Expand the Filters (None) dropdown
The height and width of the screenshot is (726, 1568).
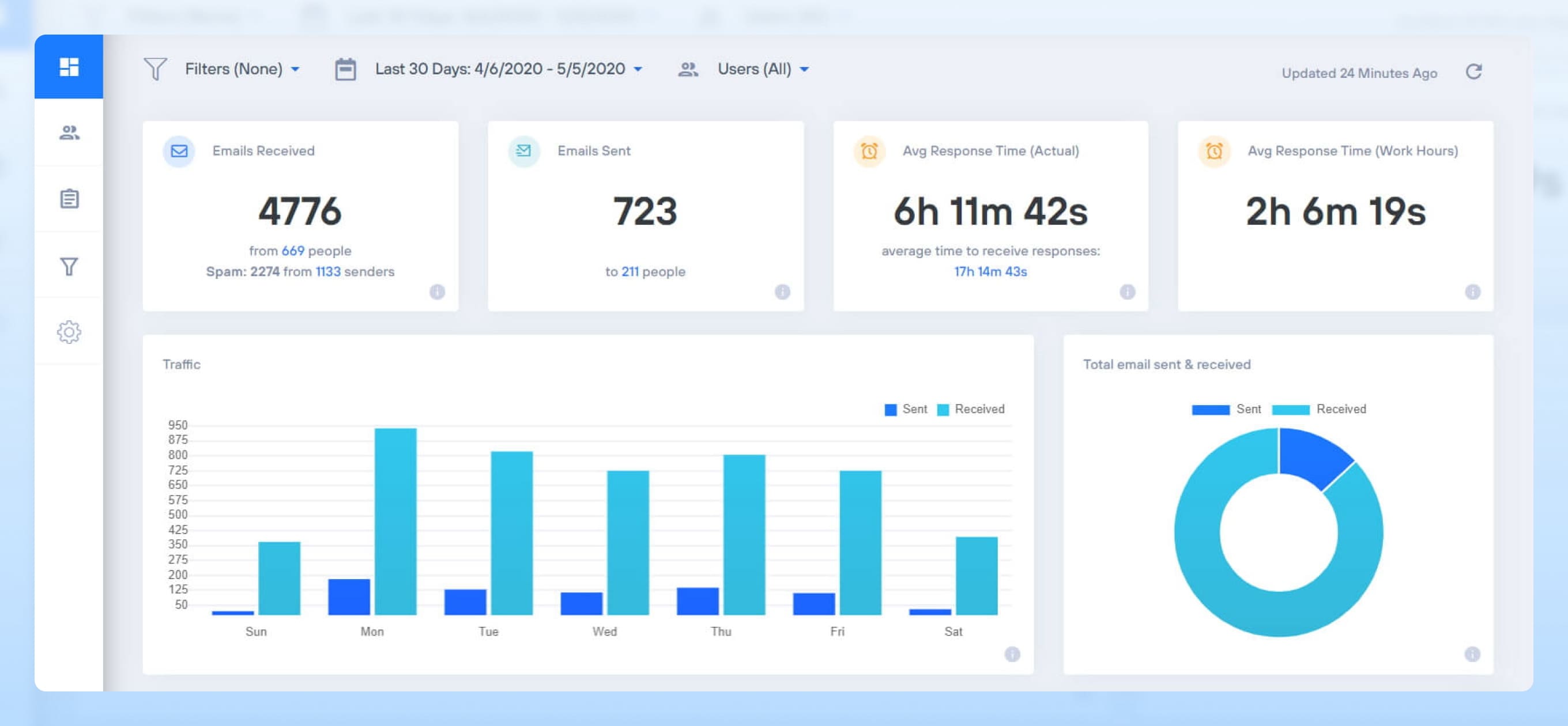(242, 69)
